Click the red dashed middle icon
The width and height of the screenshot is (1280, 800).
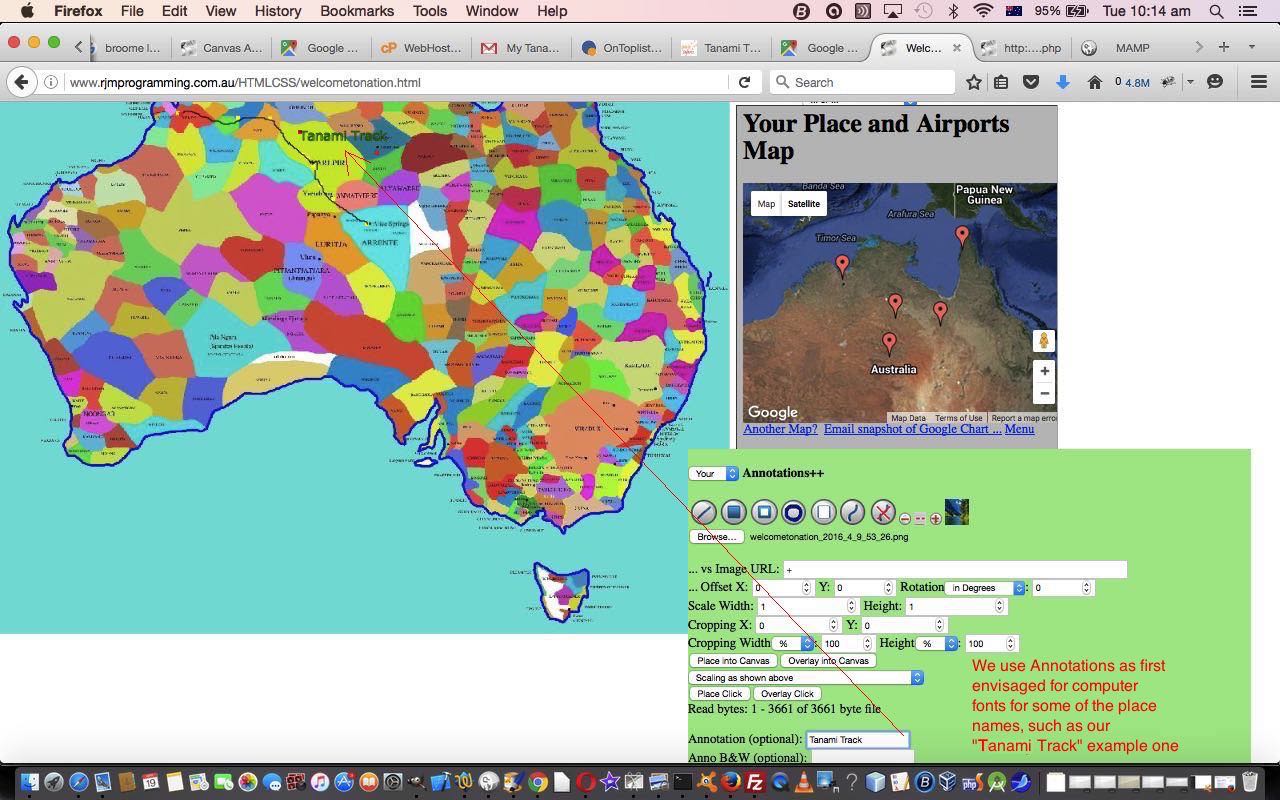920,519
